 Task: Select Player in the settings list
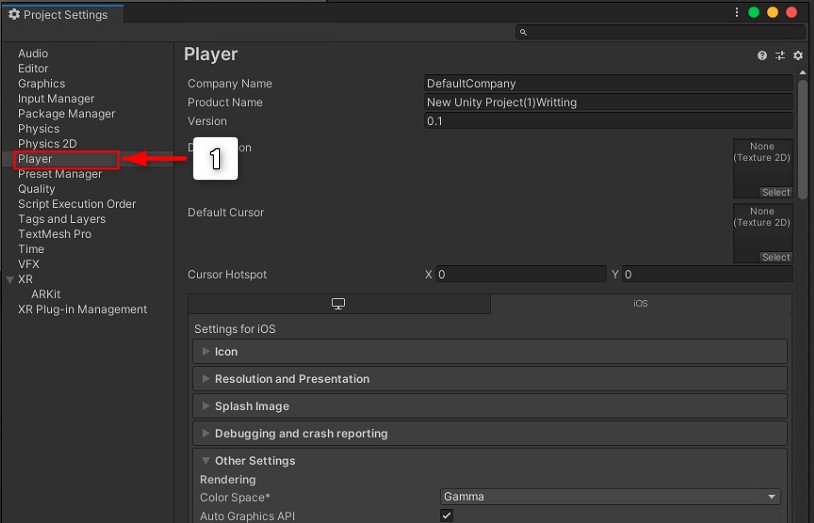click(x=35, y=159)
